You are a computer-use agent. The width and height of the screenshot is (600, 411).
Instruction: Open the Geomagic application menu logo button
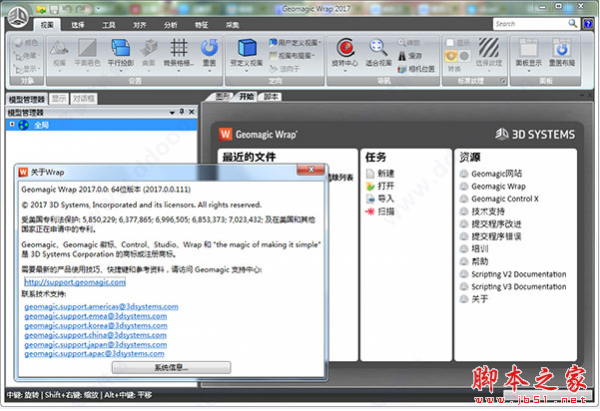click(x=18, y=18)
